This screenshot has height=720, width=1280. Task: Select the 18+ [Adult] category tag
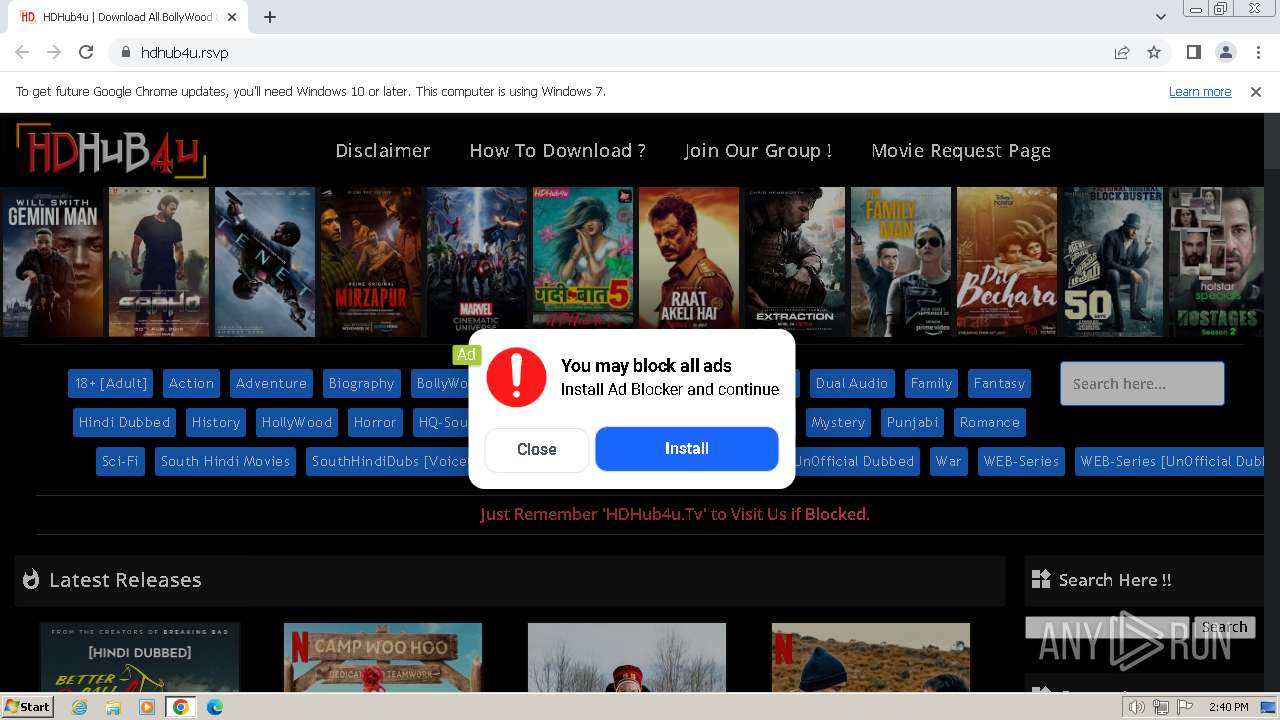[111, 383]
